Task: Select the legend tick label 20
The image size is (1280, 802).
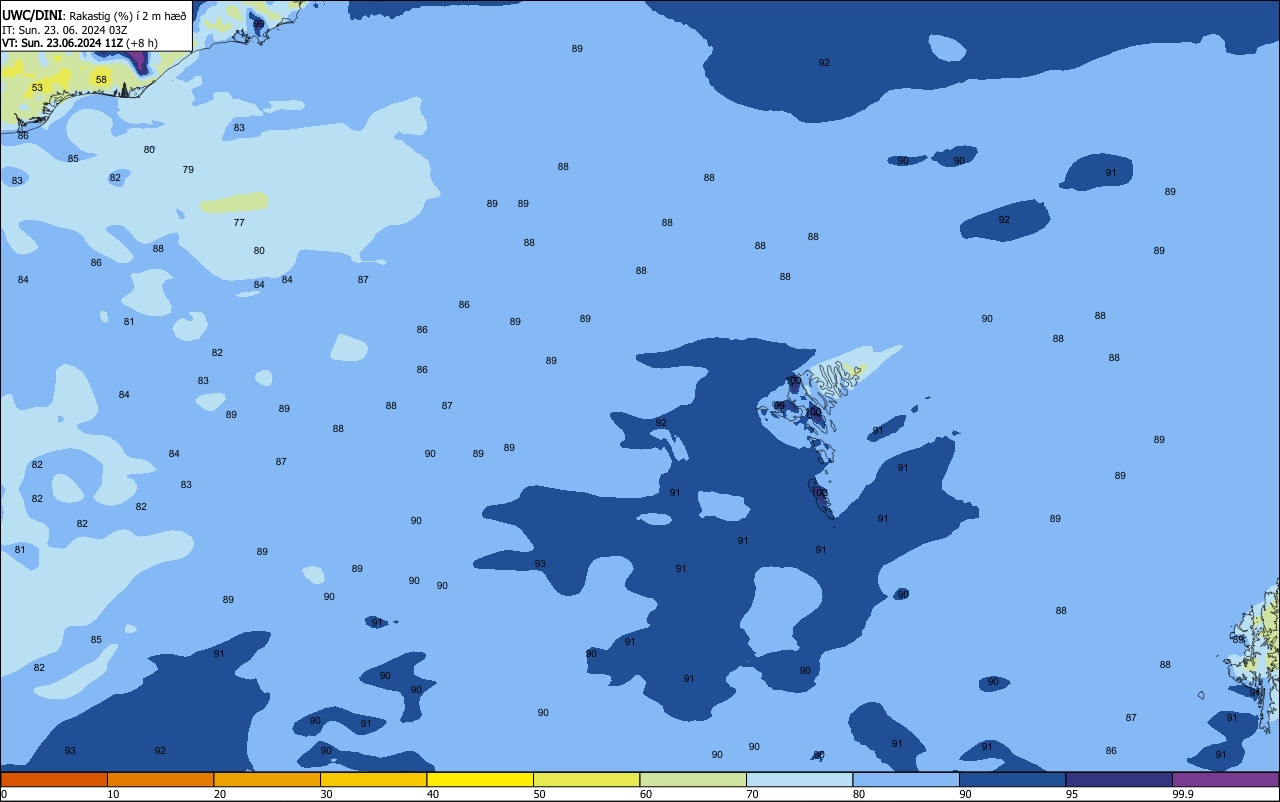Action: (220, 794)
